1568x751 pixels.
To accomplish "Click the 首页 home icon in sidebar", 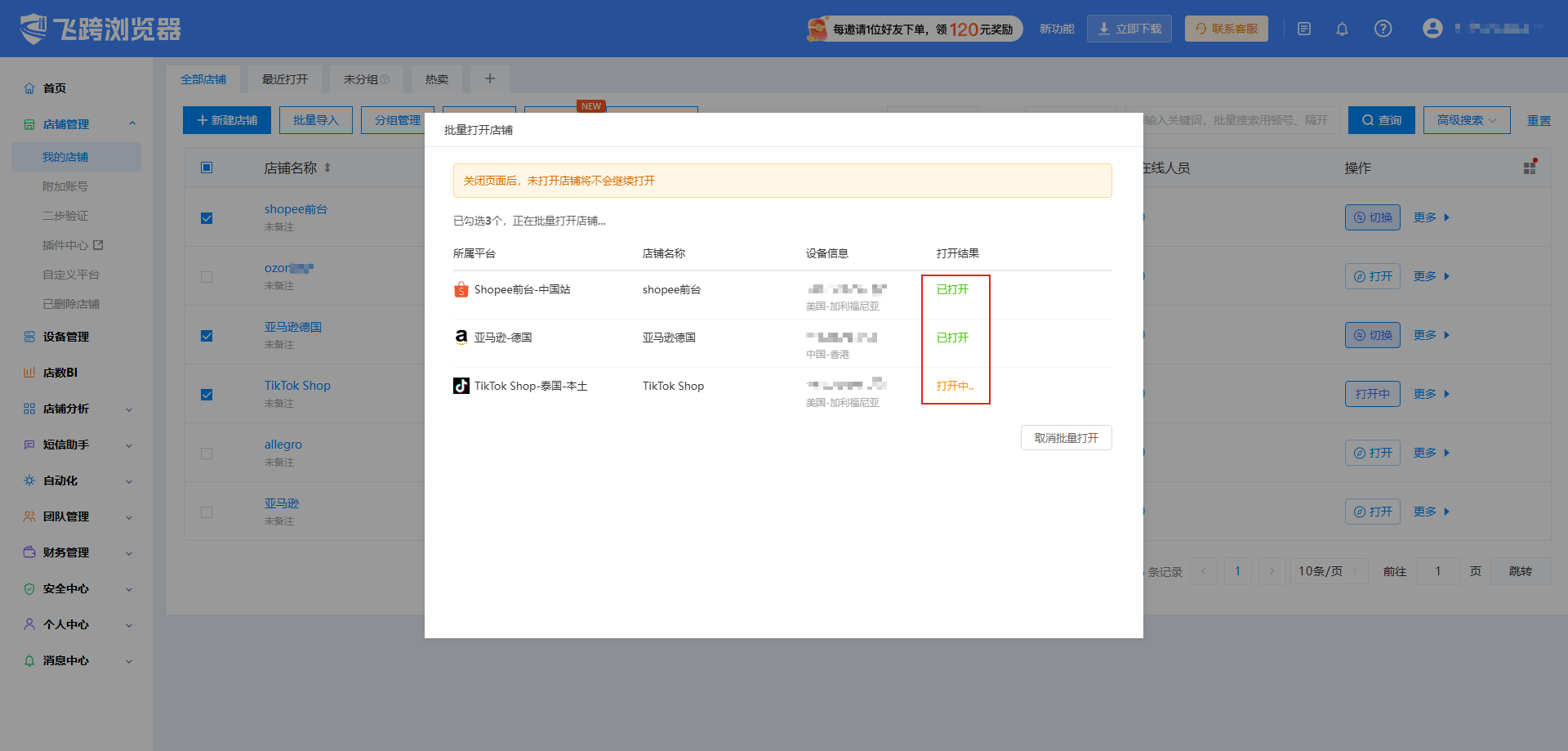I will pyautogui.click(x=29, y=88).
